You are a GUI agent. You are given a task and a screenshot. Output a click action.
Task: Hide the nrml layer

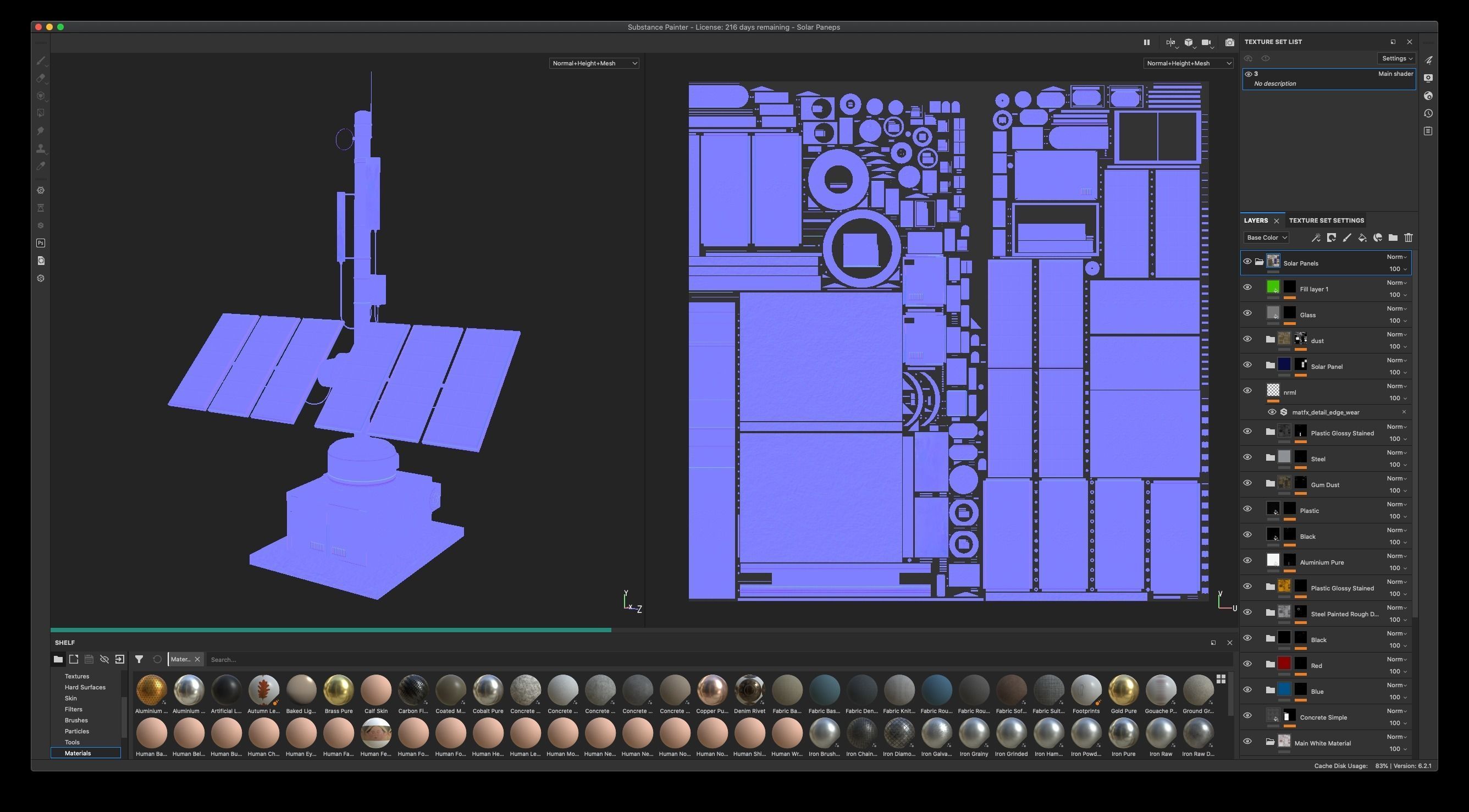[x=1247, y=390]
